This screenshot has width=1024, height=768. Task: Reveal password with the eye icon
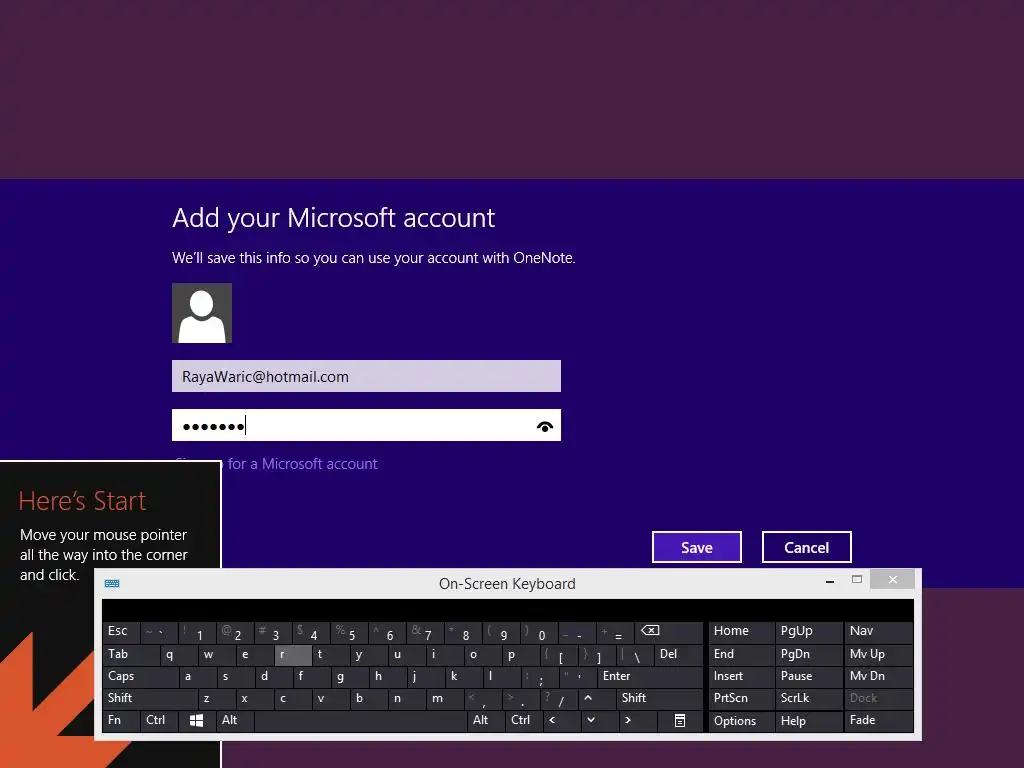(545, 426)
